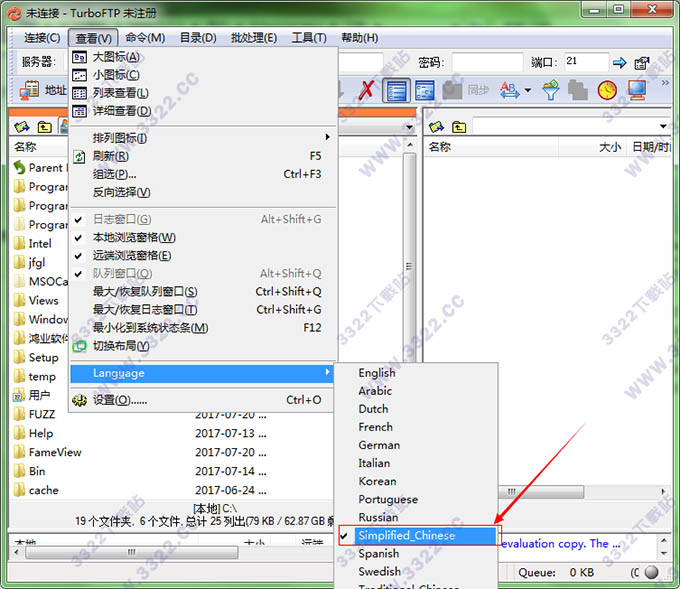Click the clock scheduler icon
Viewport: 680px width, 589px height.
tap(607, 90)
